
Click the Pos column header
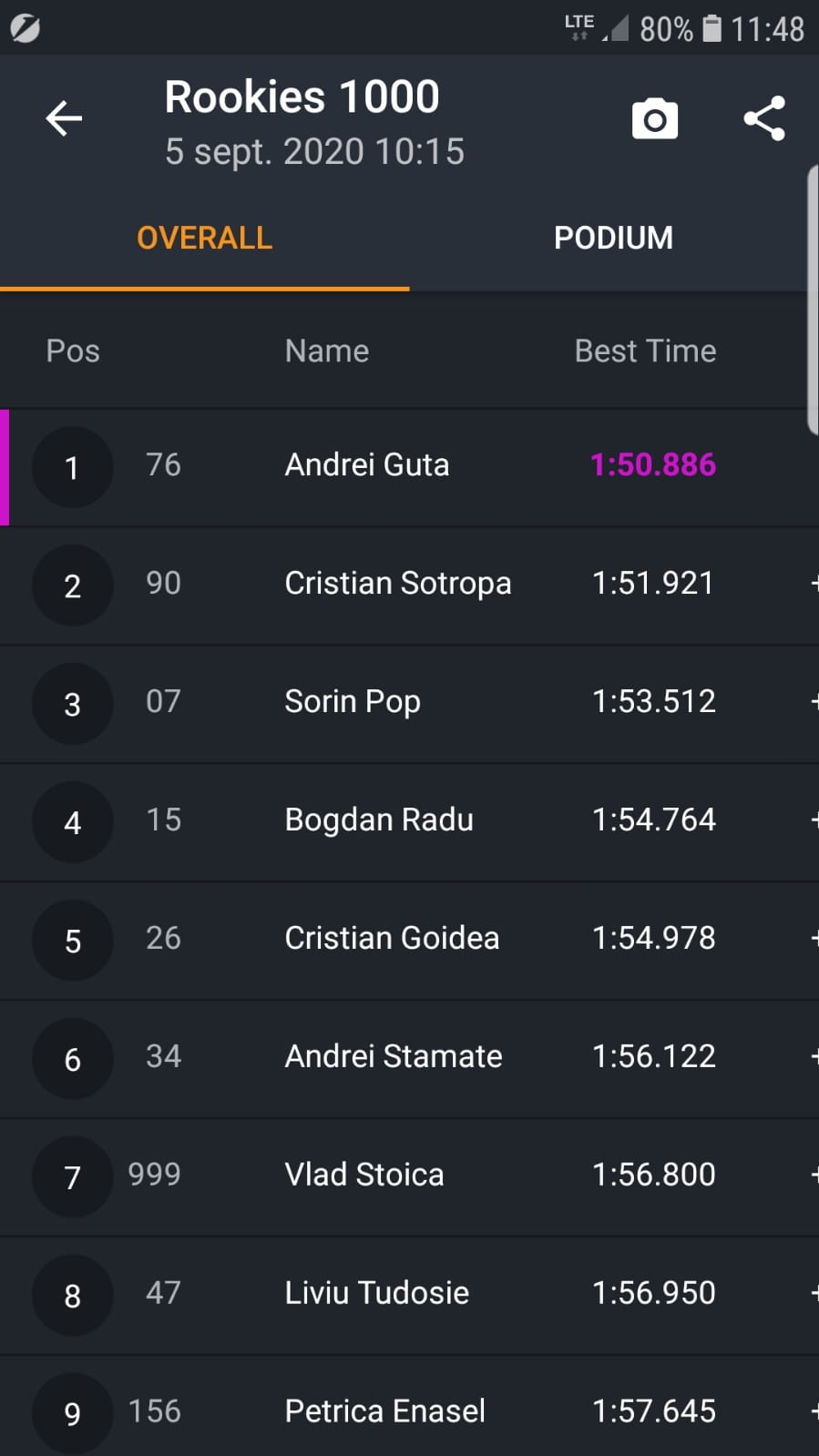[x=73, y=351]
